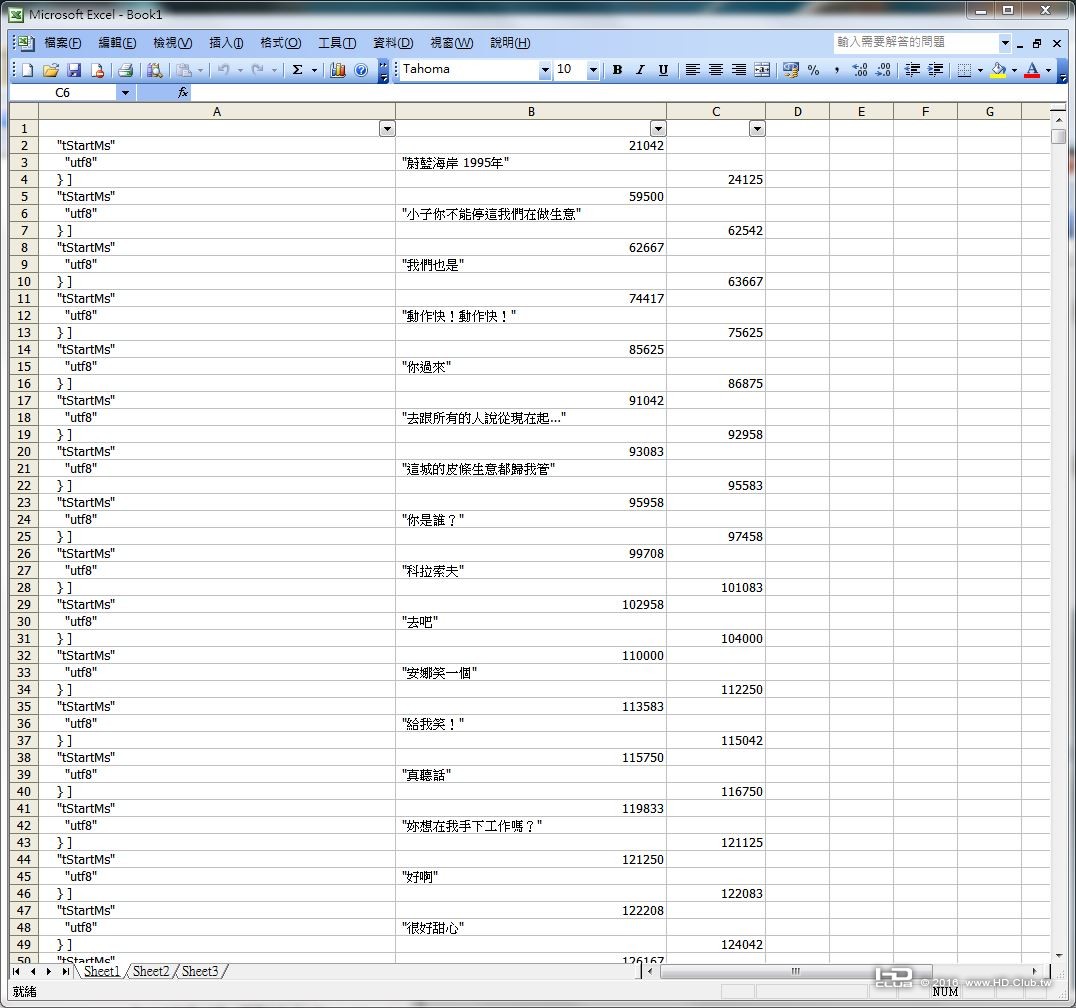
Task: Open the 格式(O) menu
Action: pos(281,43)
